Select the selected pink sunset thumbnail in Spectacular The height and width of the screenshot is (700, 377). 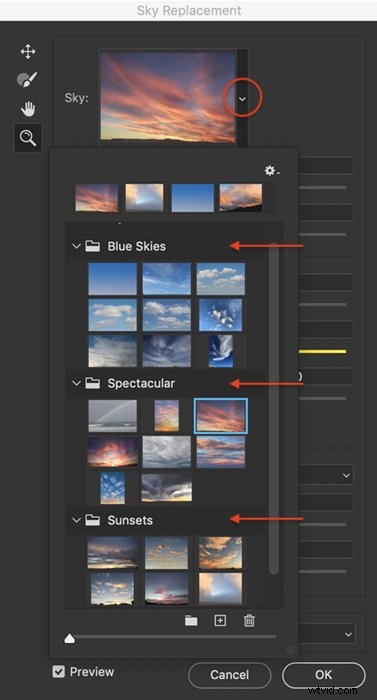point(221,416)
